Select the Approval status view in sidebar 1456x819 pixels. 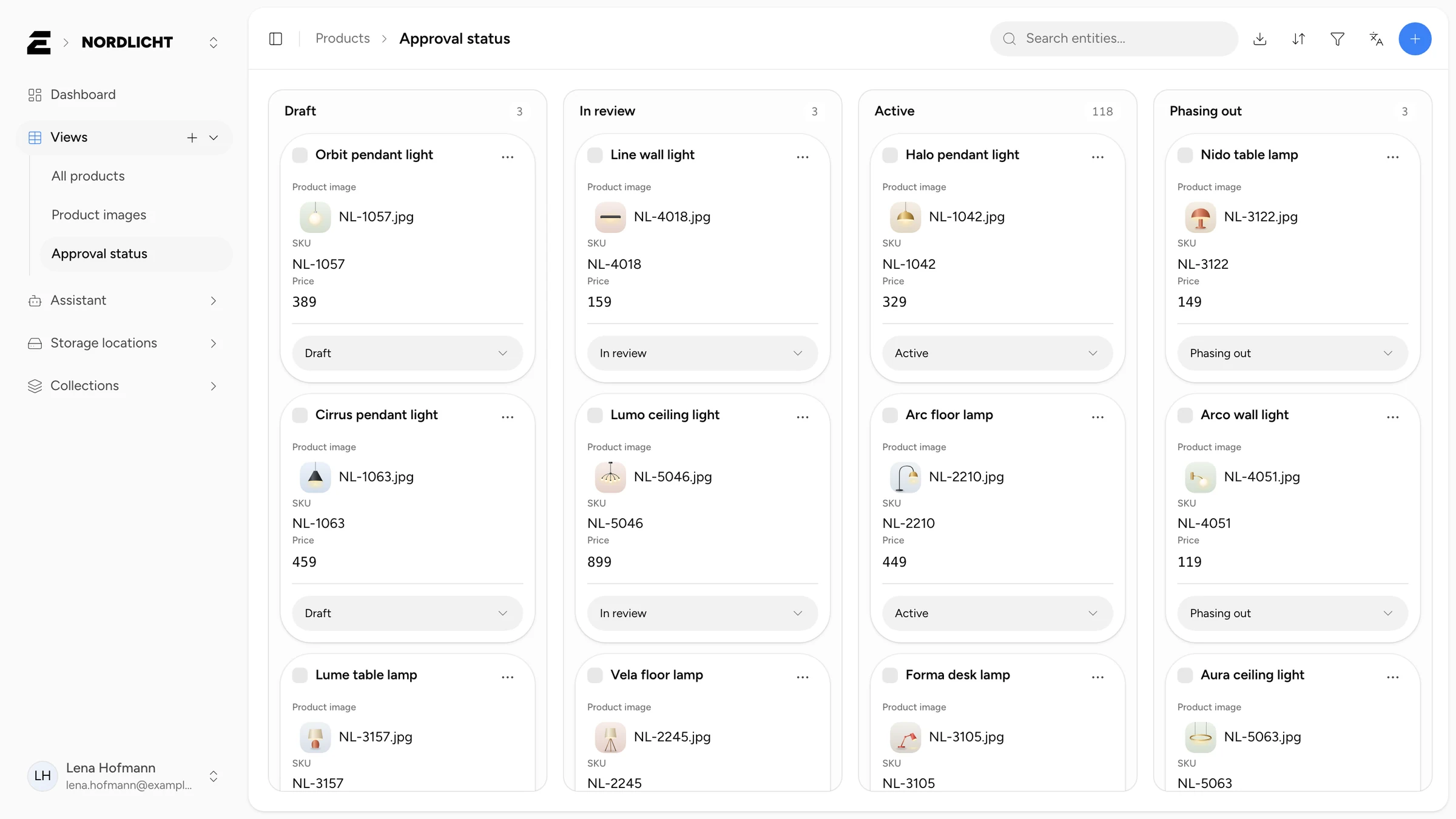tap(136, 254)
